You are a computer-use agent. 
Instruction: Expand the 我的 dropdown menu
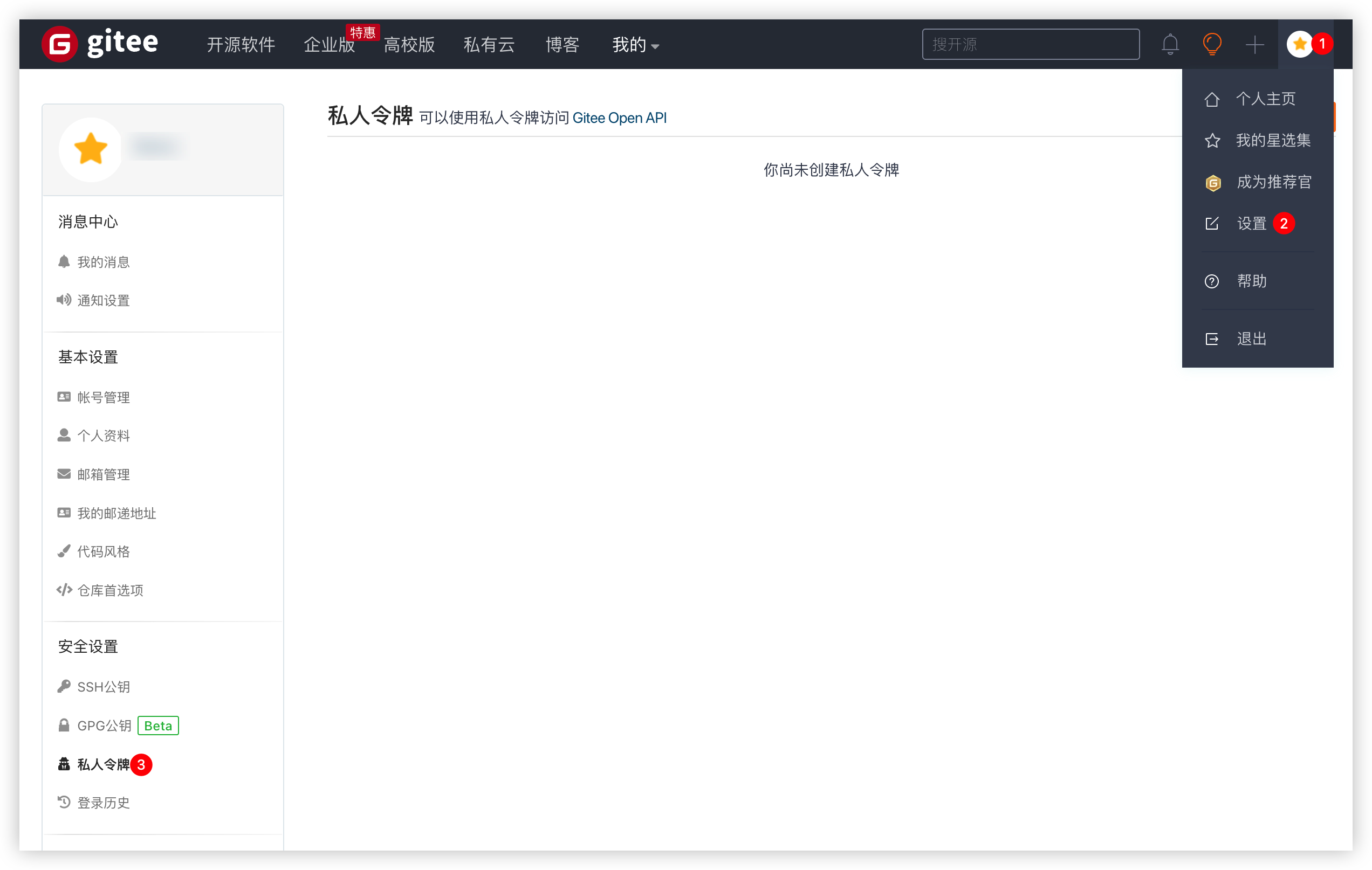[635, 44]
